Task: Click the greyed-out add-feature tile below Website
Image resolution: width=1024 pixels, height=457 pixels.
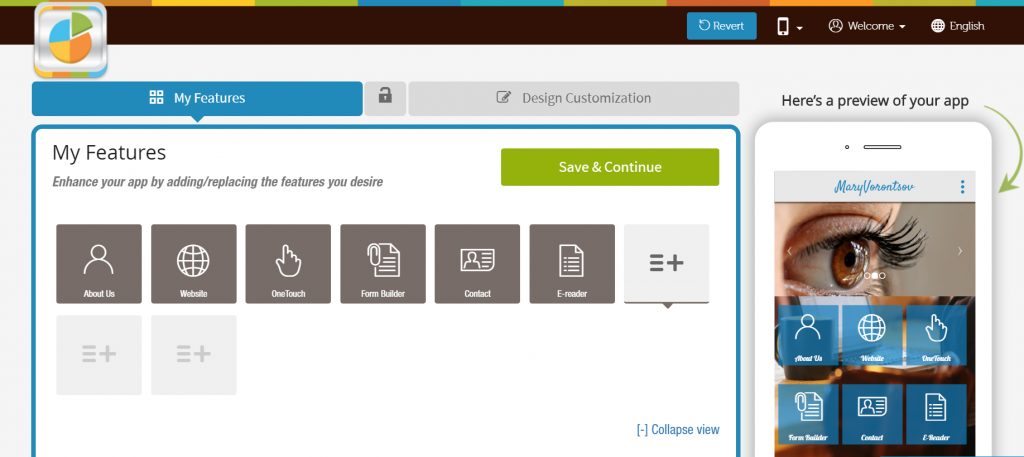Action: tap(193, 355)
